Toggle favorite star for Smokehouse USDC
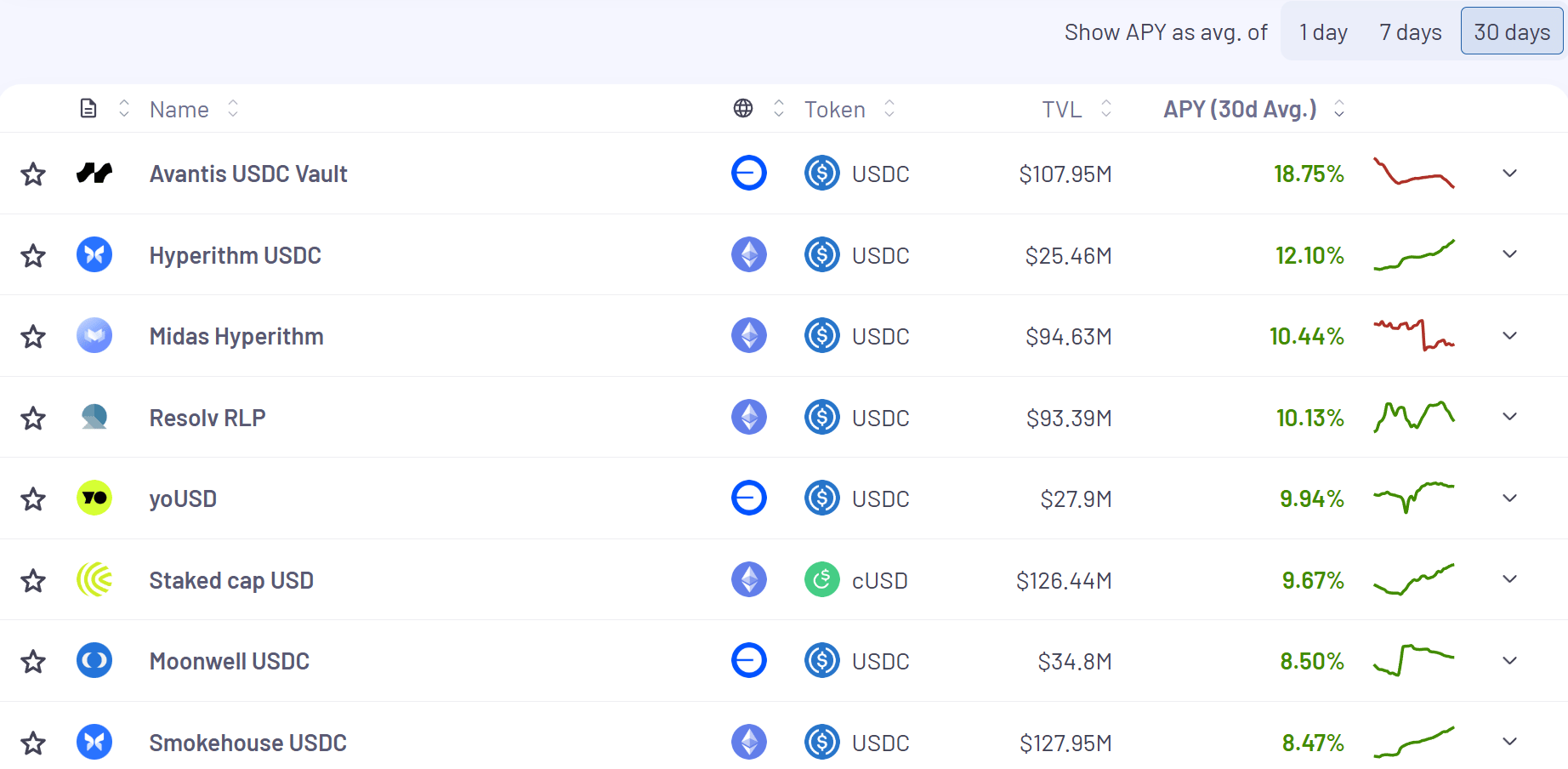The width and height of the screenshot is (1568, 769). click(33, 743)
